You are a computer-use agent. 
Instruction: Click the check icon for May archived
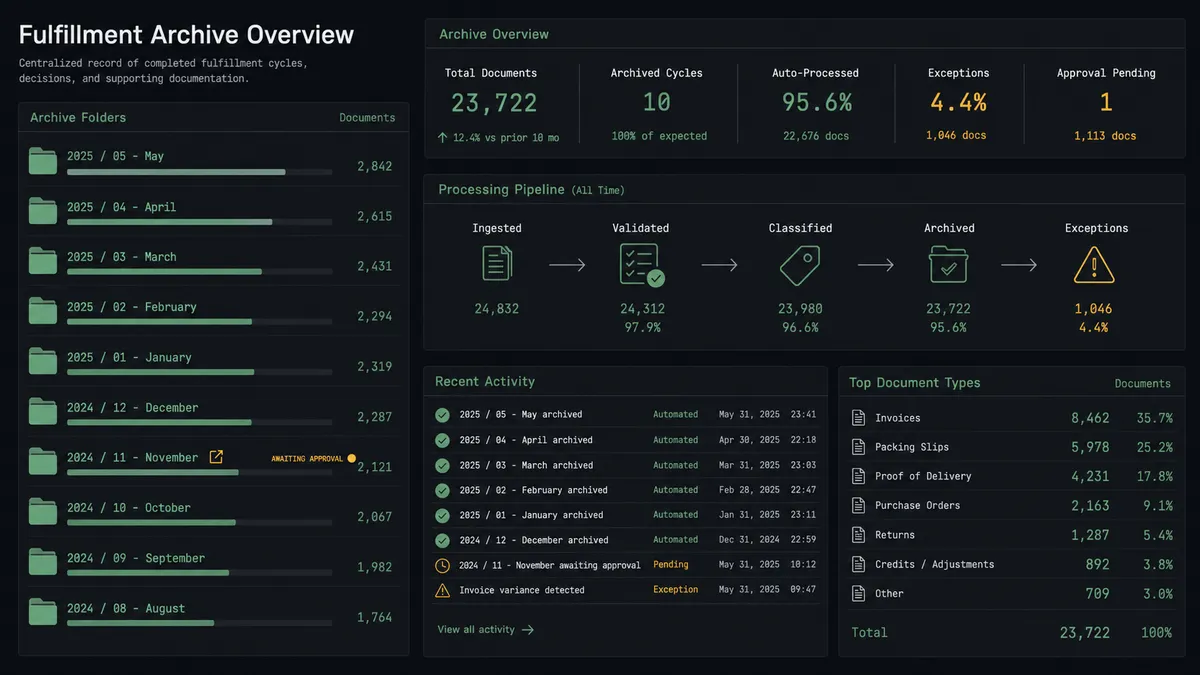(442, 414)
